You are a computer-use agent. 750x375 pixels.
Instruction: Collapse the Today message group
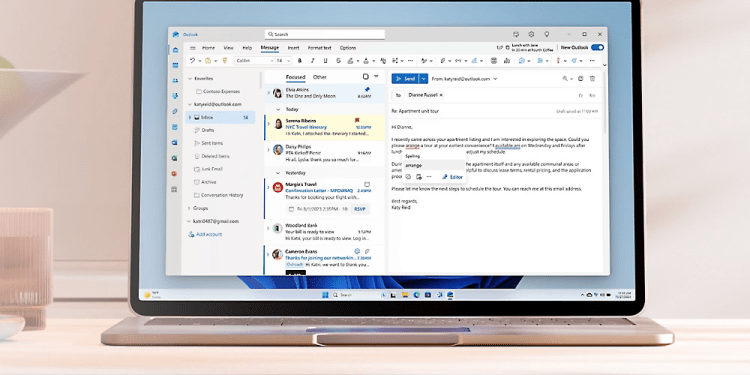(x=278, y=110)
